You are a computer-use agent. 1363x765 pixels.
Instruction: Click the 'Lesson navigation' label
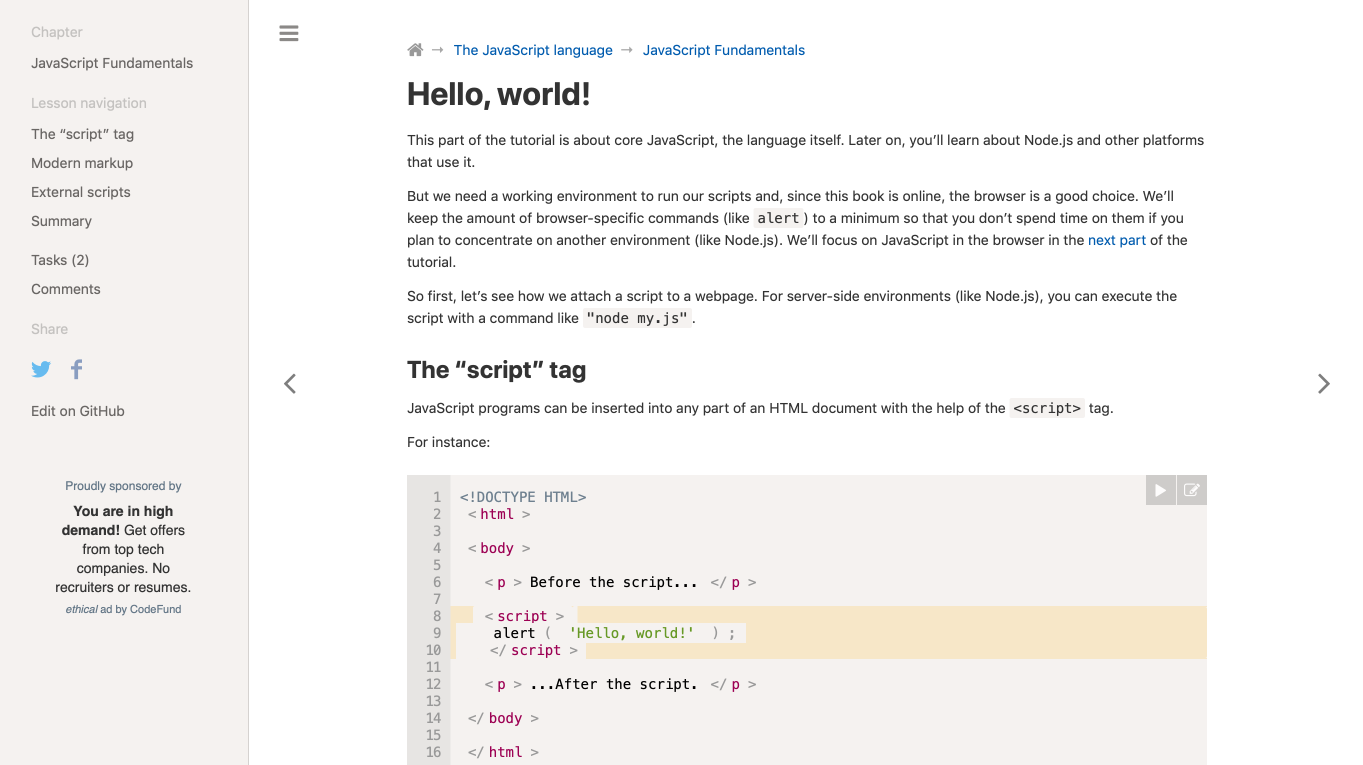[89, 103]
